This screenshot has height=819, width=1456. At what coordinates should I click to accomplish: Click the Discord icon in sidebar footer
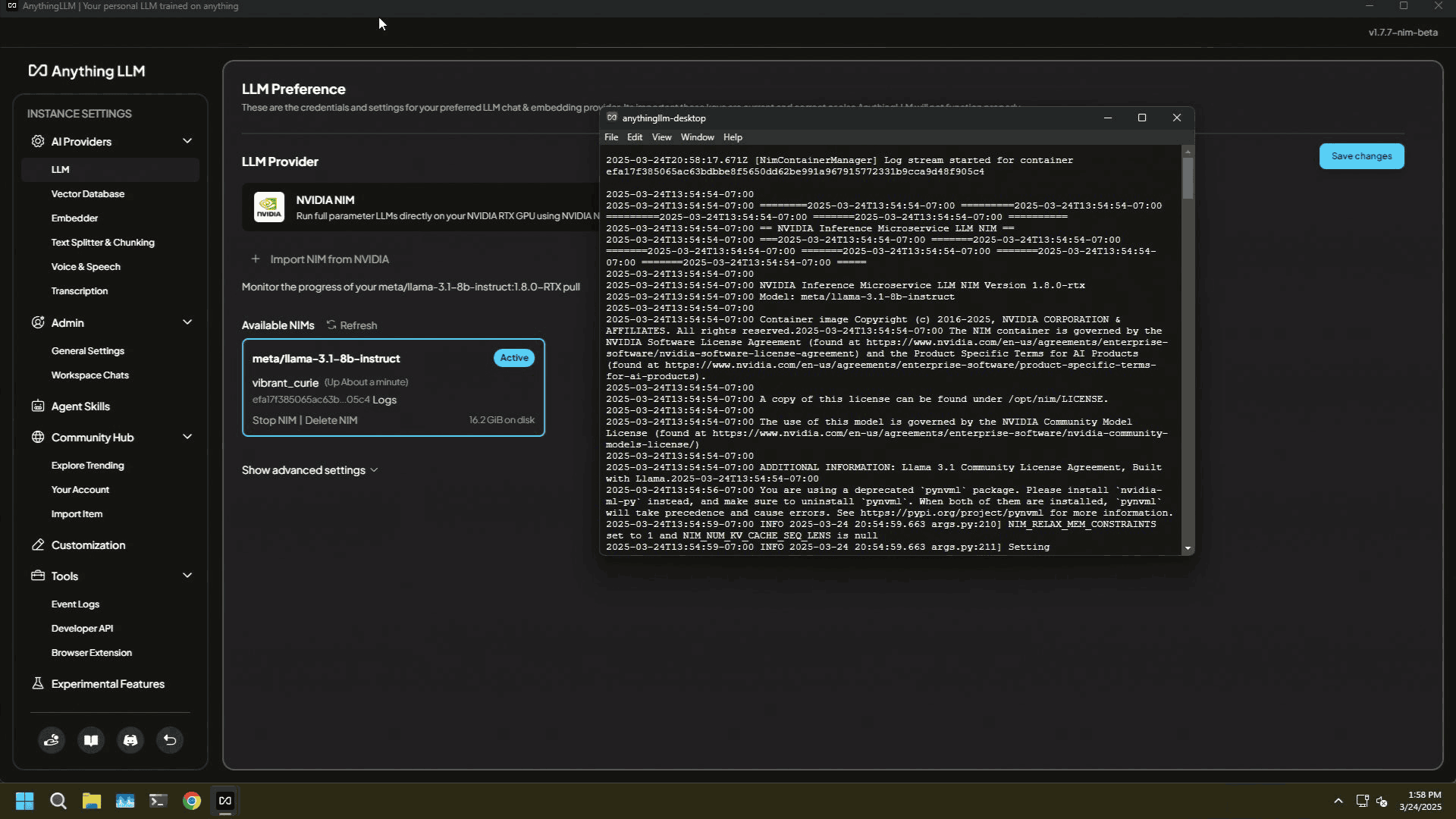tap(130, 740)
